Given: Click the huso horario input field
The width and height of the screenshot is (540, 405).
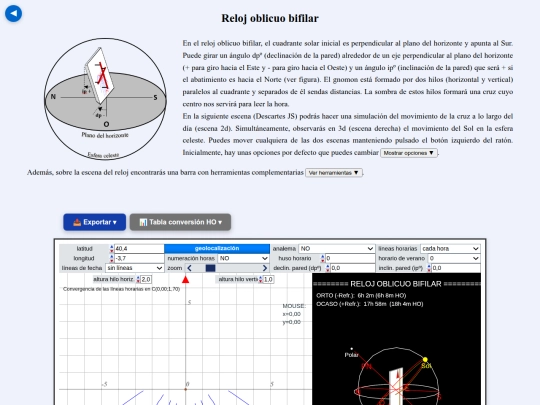Looking at the screenshot, I should 350,258.
